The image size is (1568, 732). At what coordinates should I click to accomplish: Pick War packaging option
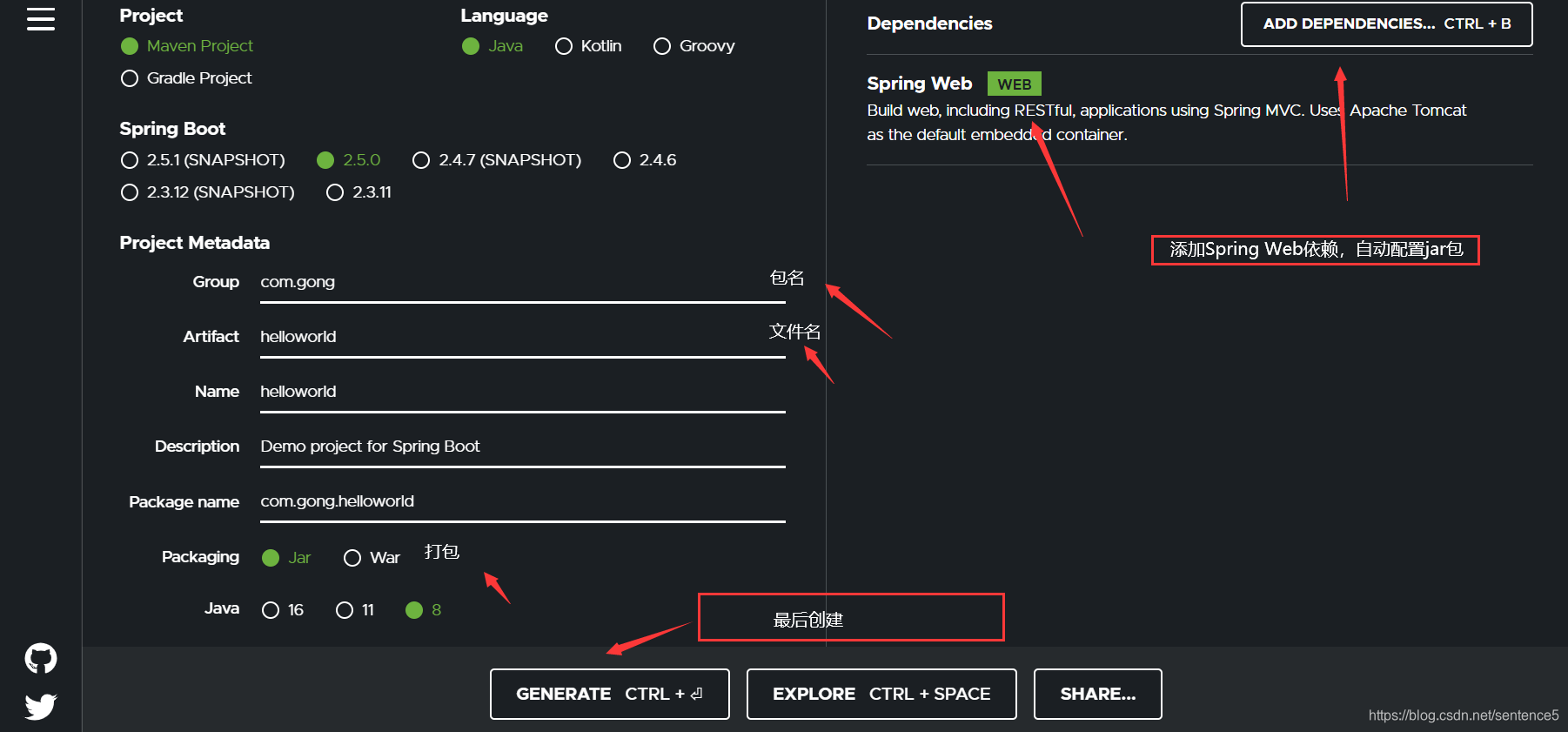click(372, 558)
